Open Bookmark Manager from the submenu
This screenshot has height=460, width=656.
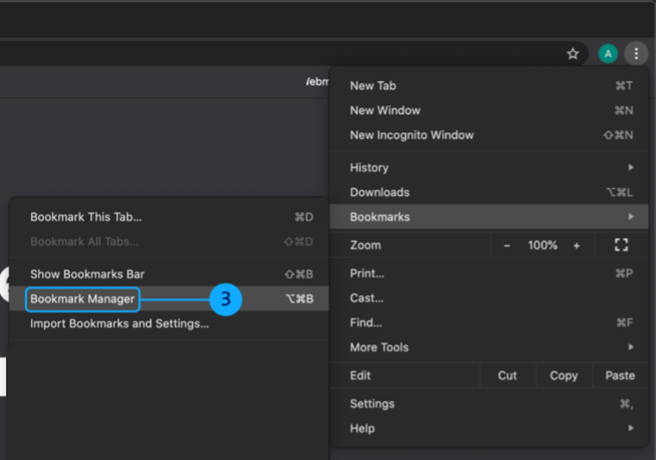(x=82, y=298)
